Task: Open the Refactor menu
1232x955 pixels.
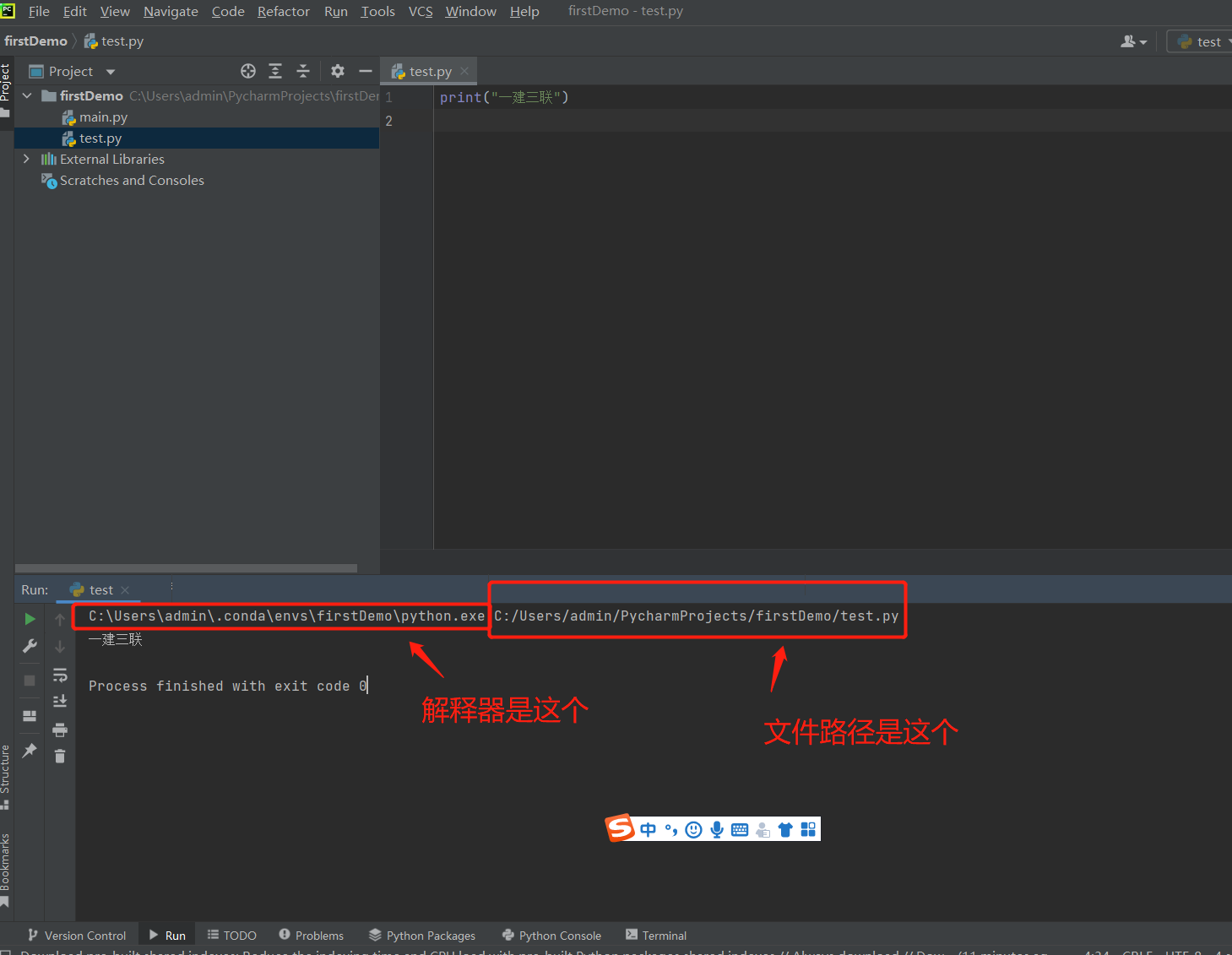Action: [284, 11]
